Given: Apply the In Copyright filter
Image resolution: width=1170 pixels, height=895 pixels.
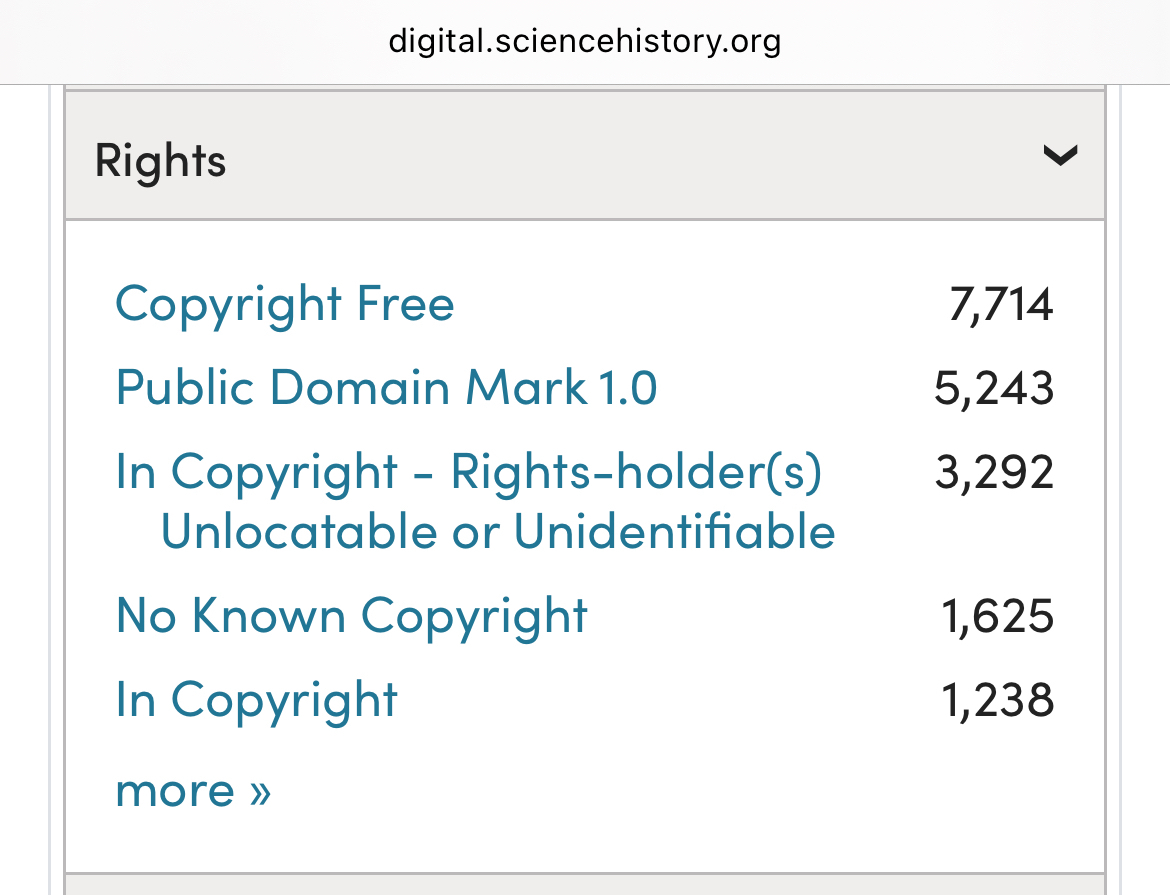Looking at the screenshot, I should tap(256, 699).
